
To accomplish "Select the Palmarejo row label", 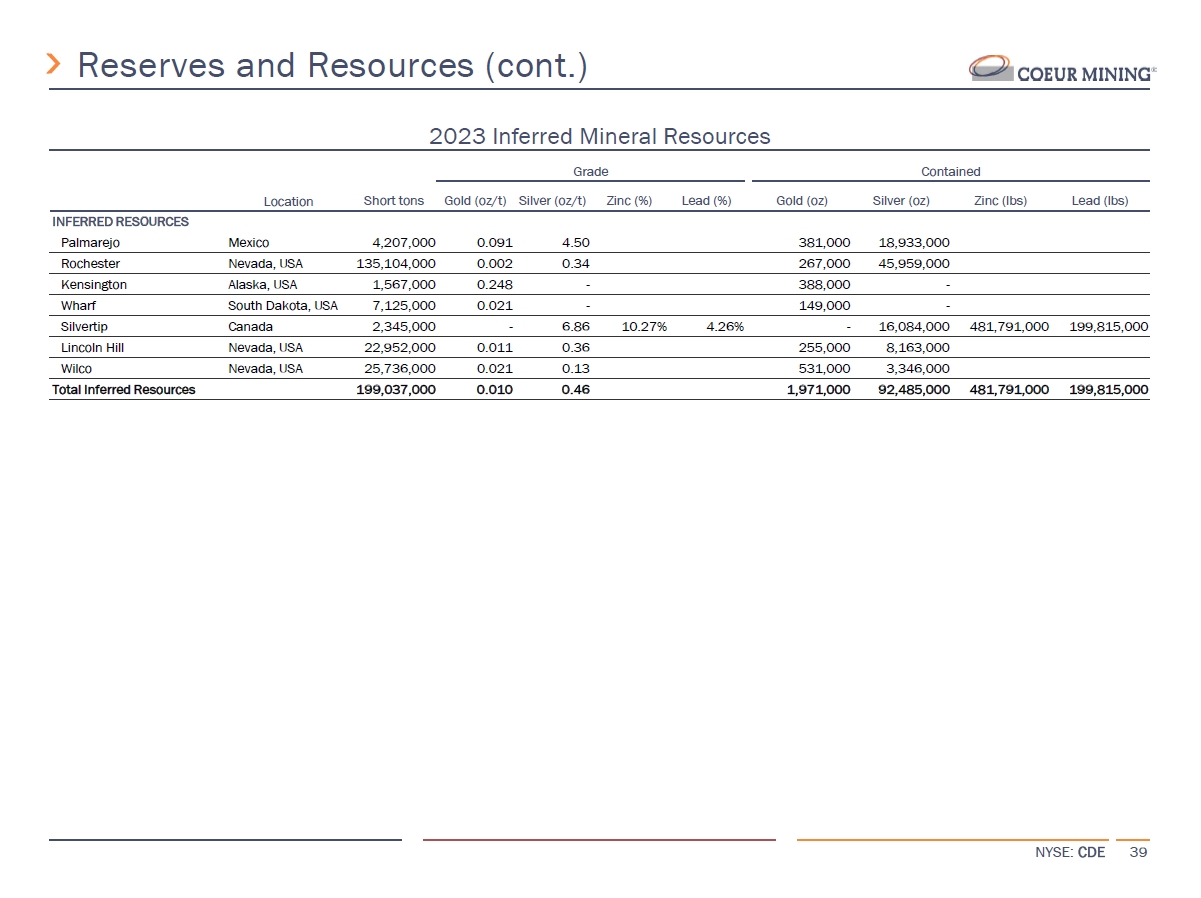I will 90,242.
